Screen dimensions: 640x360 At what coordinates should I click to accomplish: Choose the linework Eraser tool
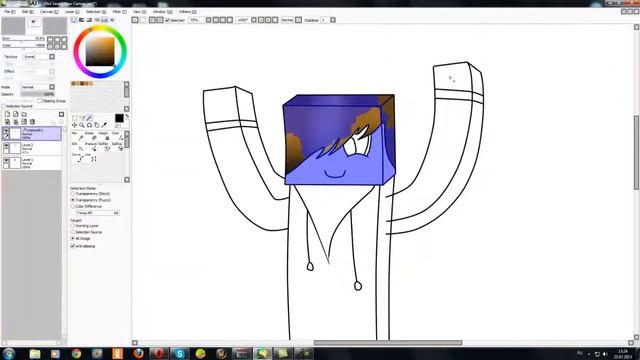(91, 137)
